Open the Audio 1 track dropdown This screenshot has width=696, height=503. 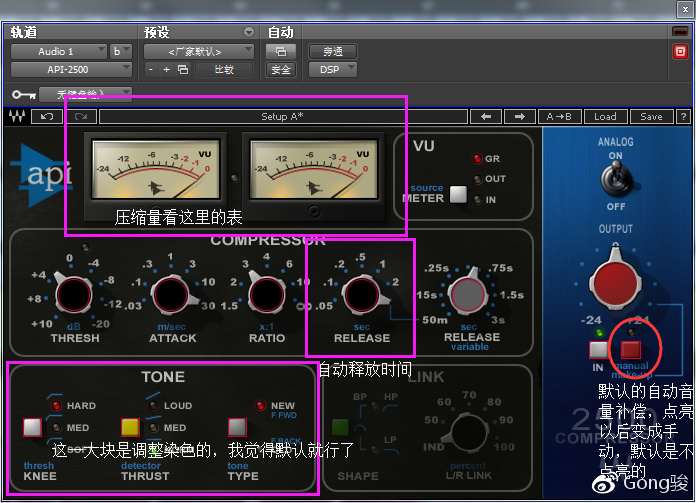click(59, 51)
